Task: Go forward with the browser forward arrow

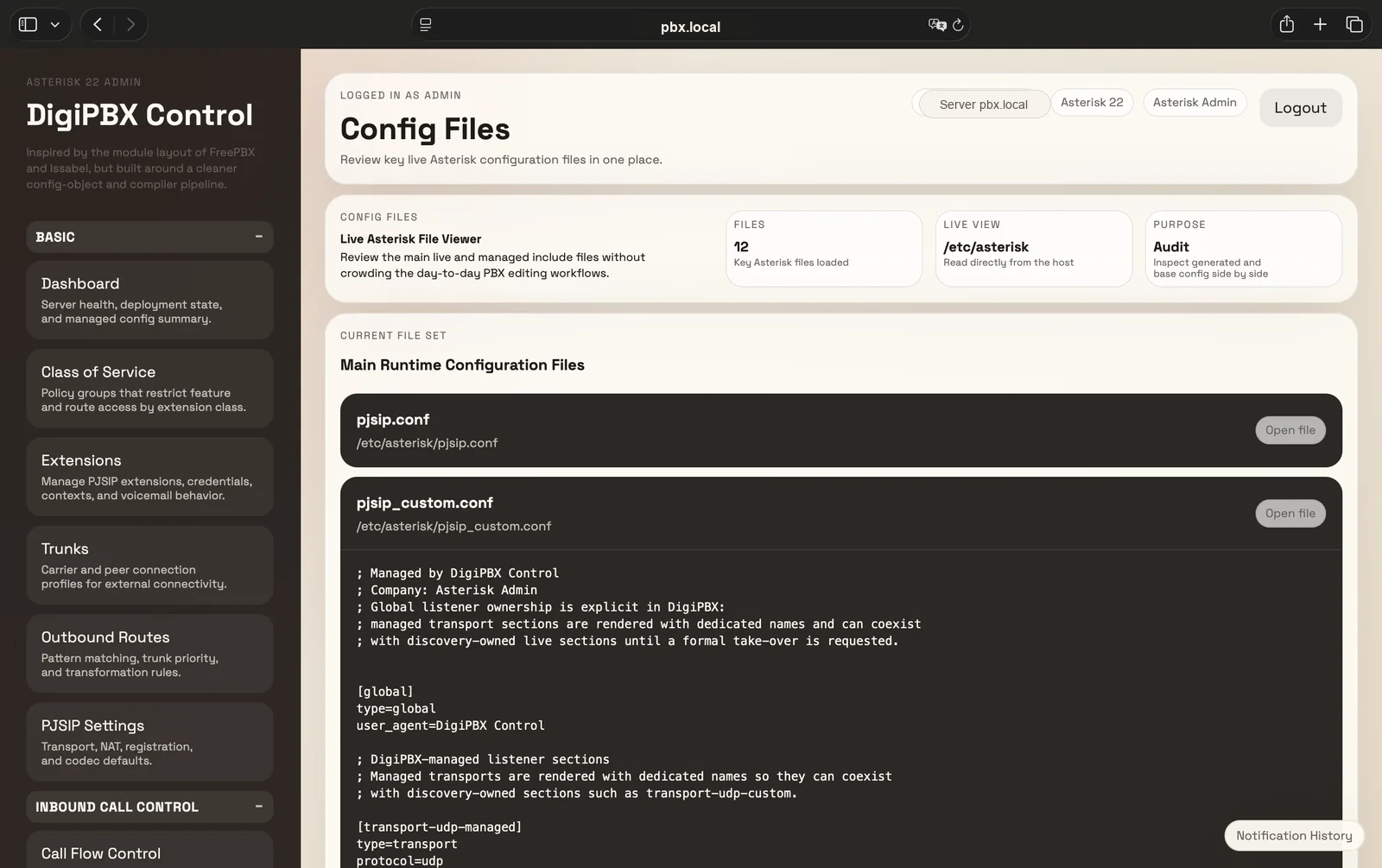Action: pyautogui.click(x=130, y=24)
